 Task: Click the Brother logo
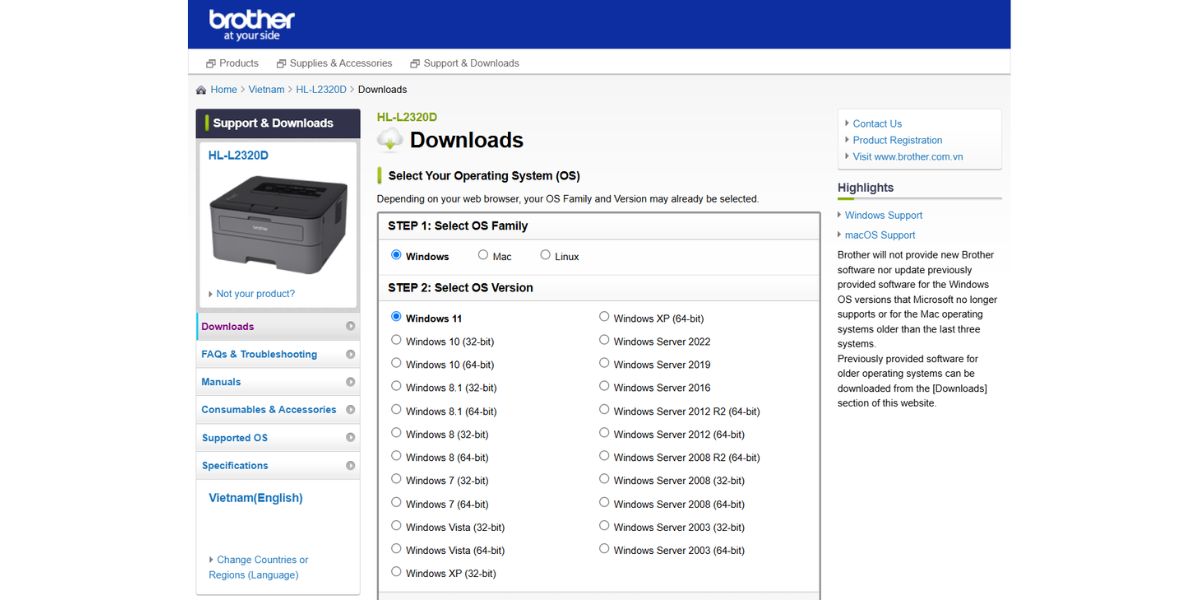(x=251, y=24)
